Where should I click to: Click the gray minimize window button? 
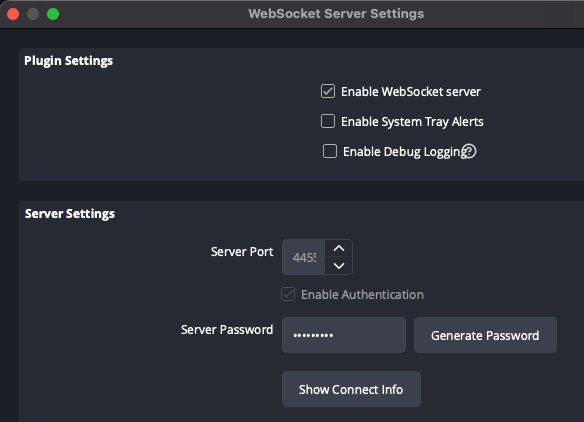click(33, 14)
